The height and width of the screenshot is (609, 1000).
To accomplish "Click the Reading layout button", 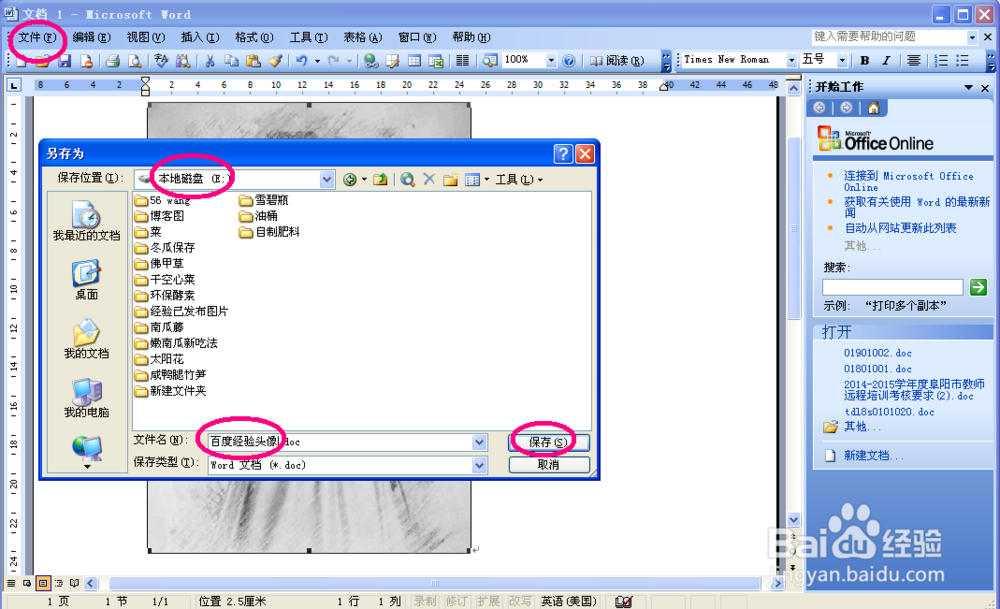I will pyautogui.click(x=617, y=61).
